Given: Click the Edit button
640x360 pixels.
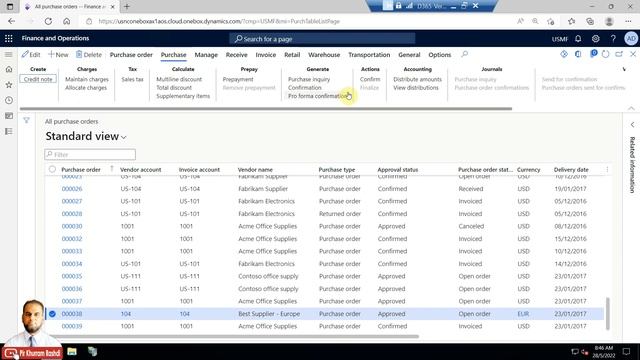Looking at the screenshot, I should point(31,54).
